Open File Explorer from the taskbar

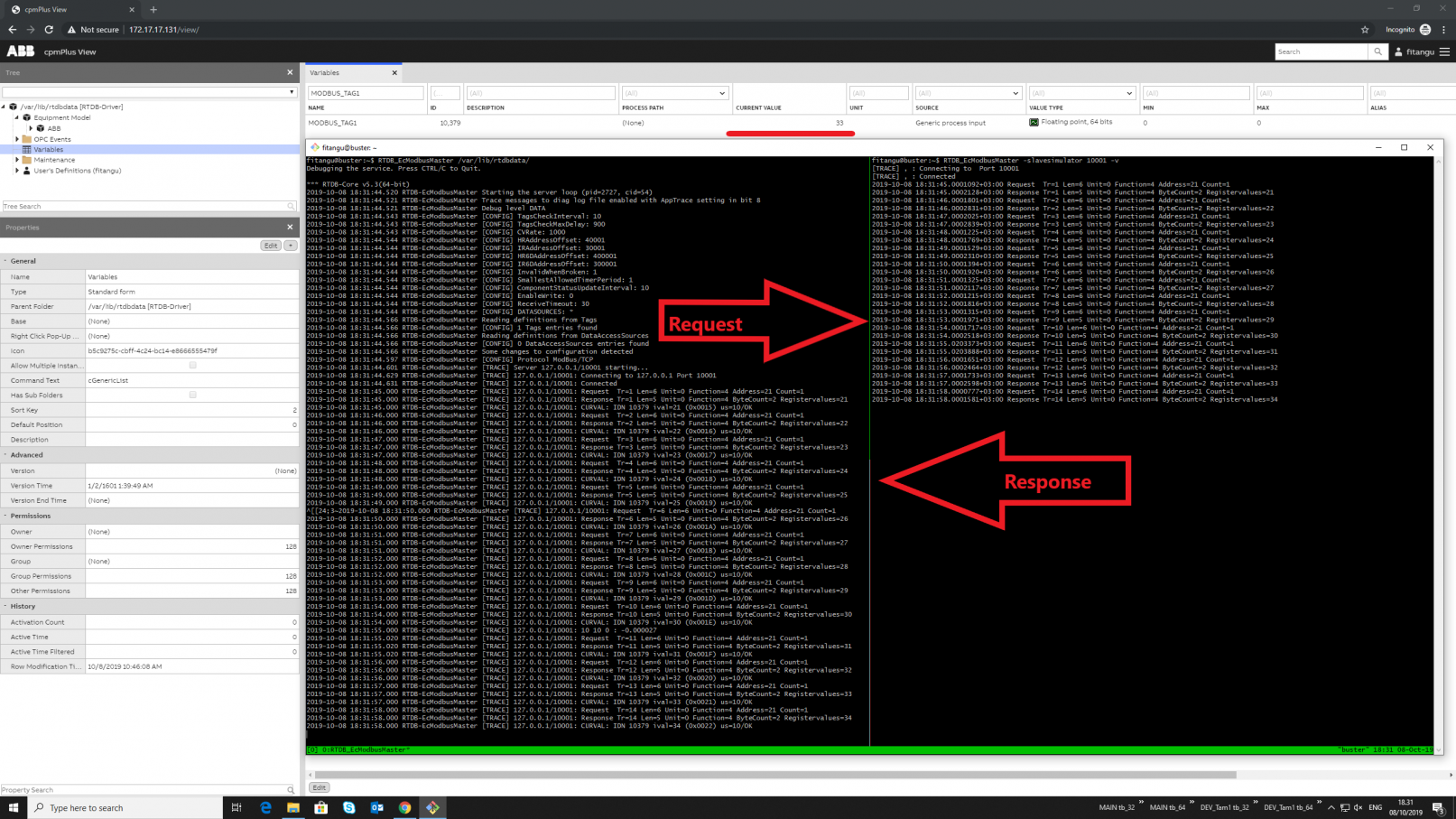(293, 807)
